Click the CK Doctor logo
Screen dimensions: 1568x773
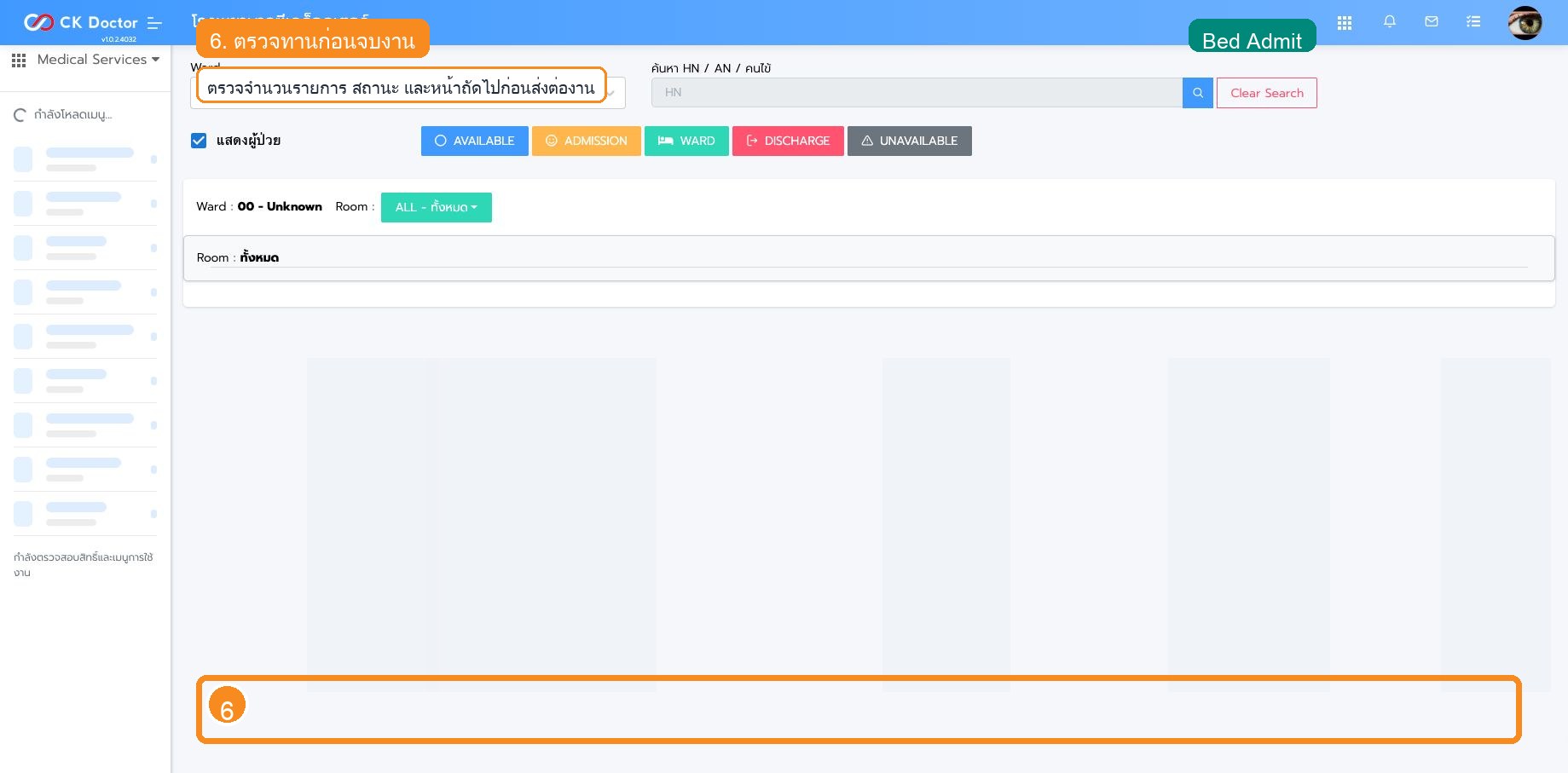click(80, 22)
